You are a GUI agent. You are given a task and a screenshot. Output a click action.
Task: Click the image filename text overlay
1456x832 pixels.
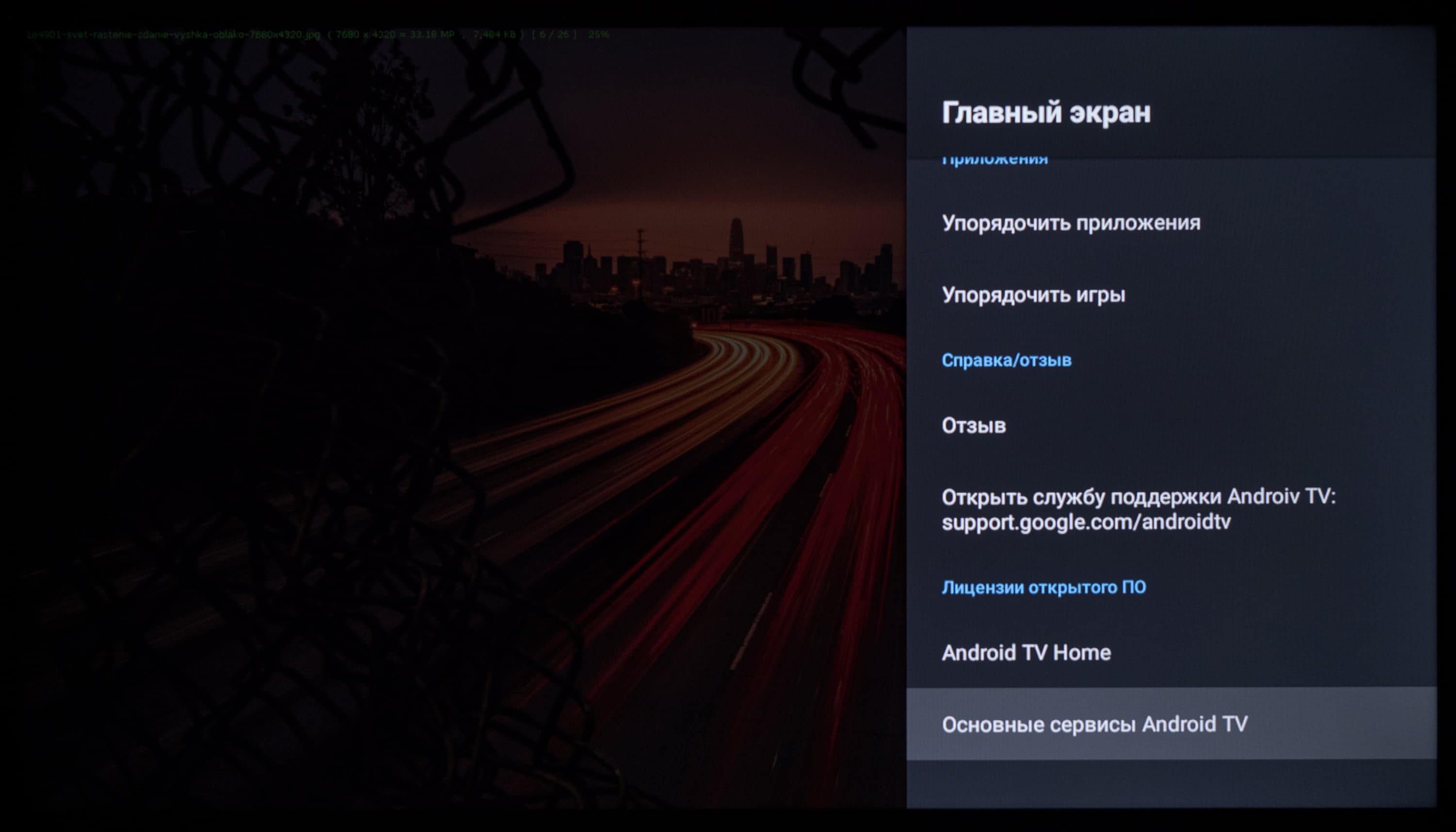[x=173, y=35]
